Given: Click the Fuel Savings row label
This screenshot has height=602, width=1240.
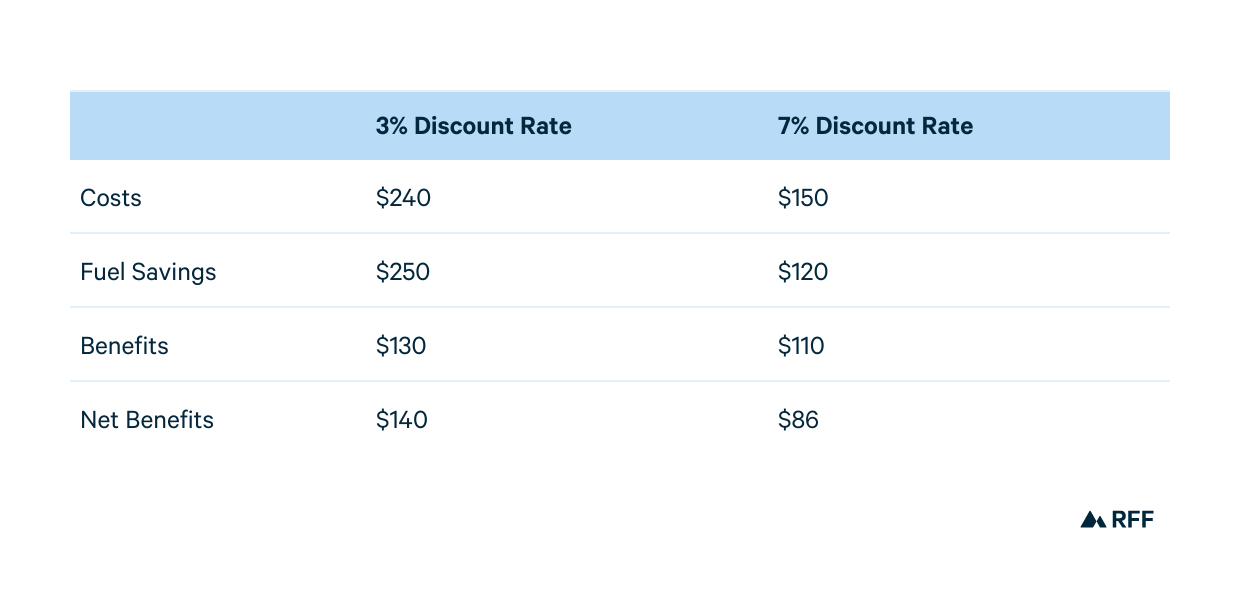Looking at the screenshot, I should click(148, 272).
